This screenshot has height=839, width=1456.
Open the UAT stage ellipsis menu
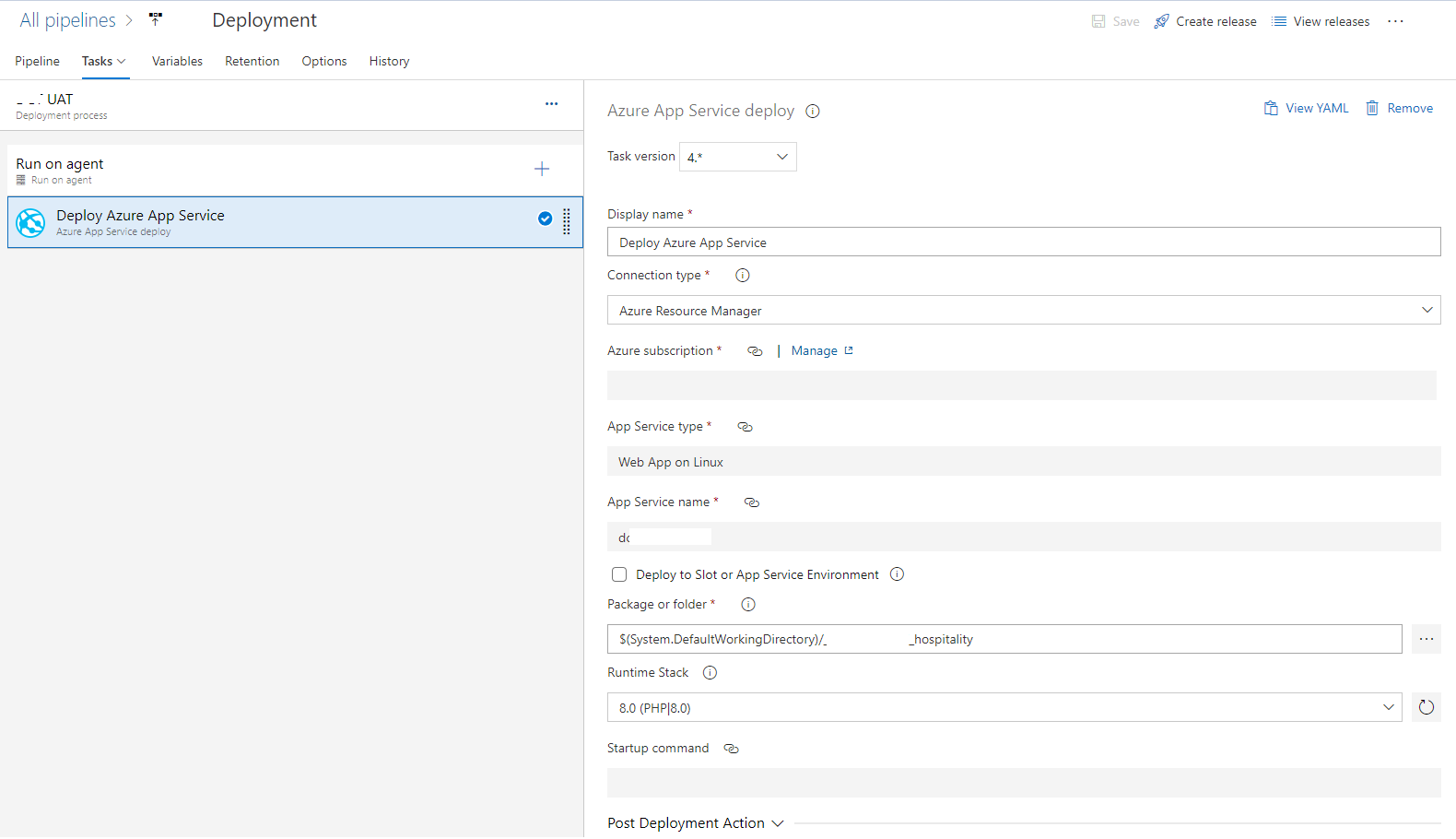[x=551, y=104]
